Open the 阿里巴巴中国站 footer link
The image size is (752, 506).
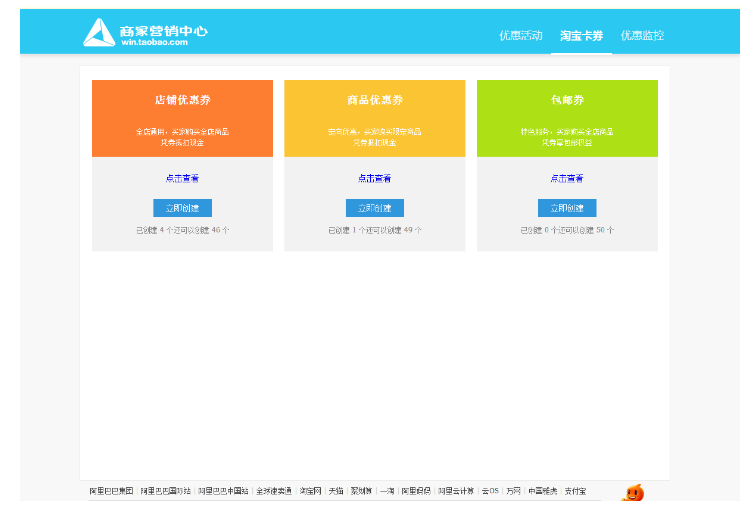pos(223,491)
